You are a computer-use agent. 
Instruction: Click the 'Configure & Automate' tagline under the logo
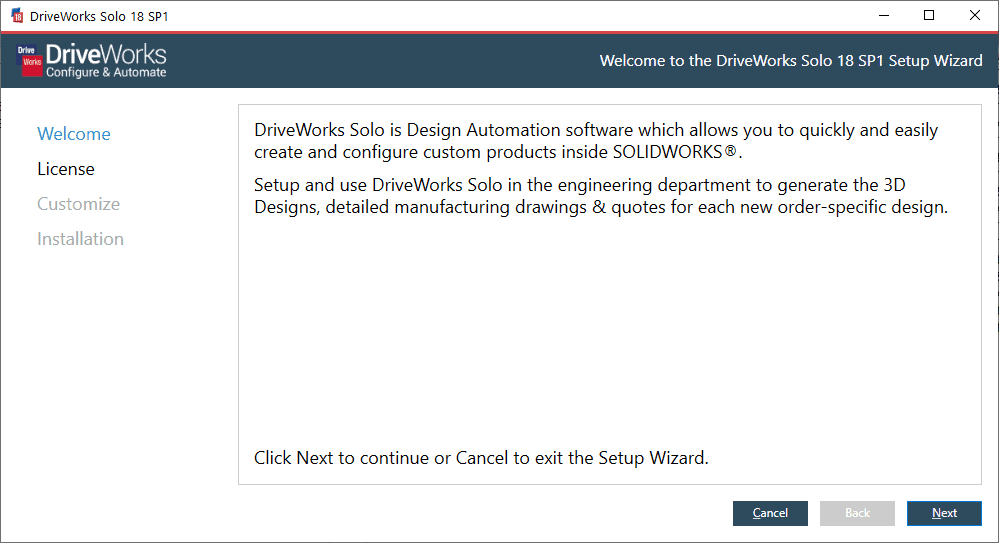click(106, 73)
